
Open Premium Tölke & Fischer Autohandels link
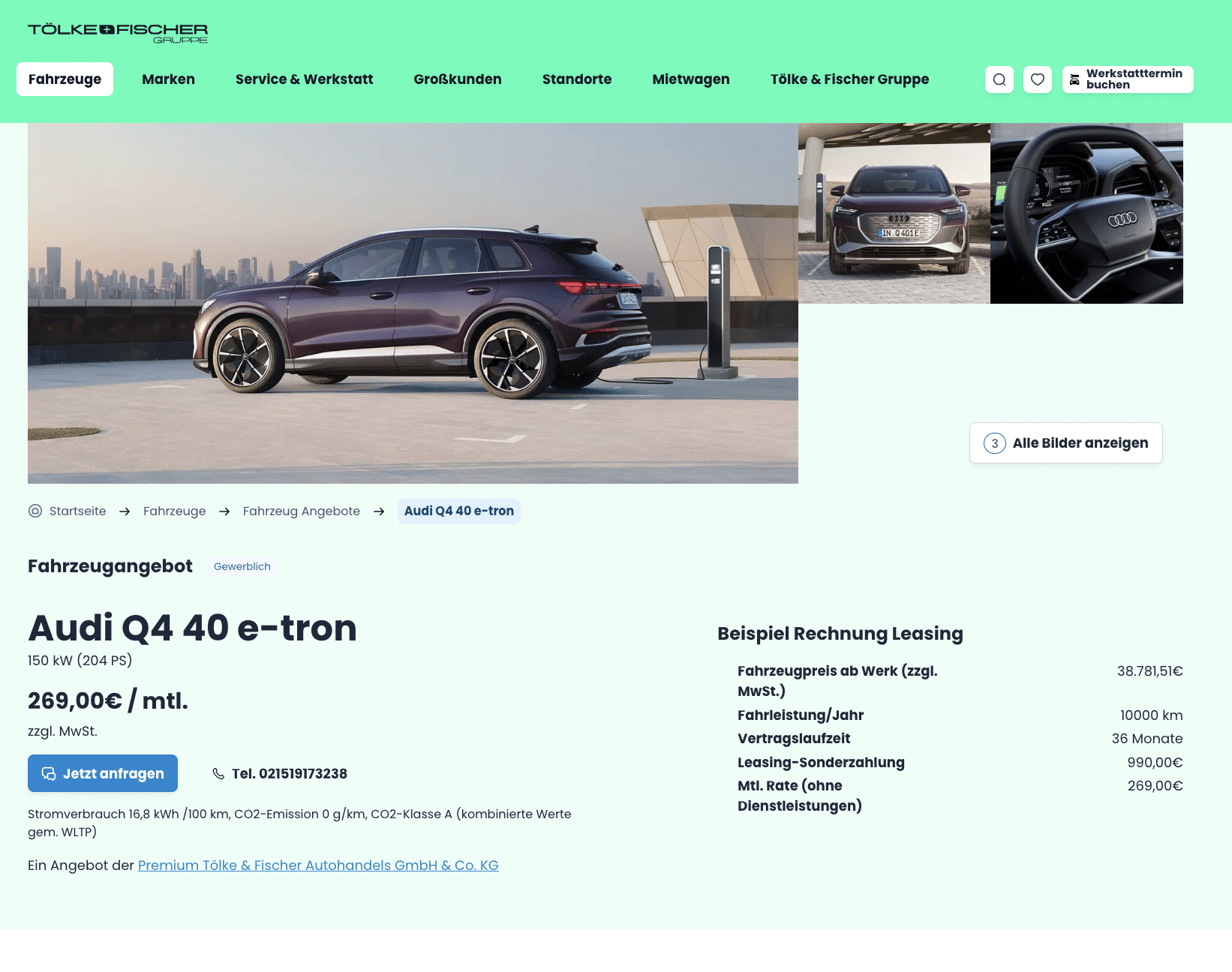pos(318,865)
